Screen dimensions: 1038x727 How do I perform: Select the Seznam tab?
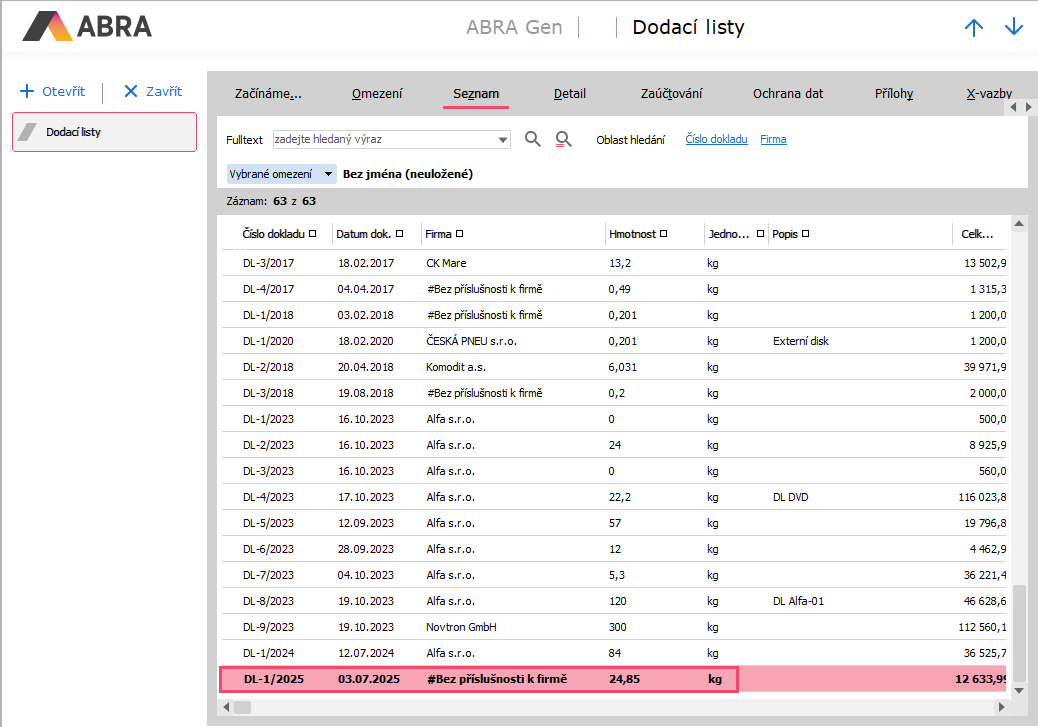(x=476, y=94)
